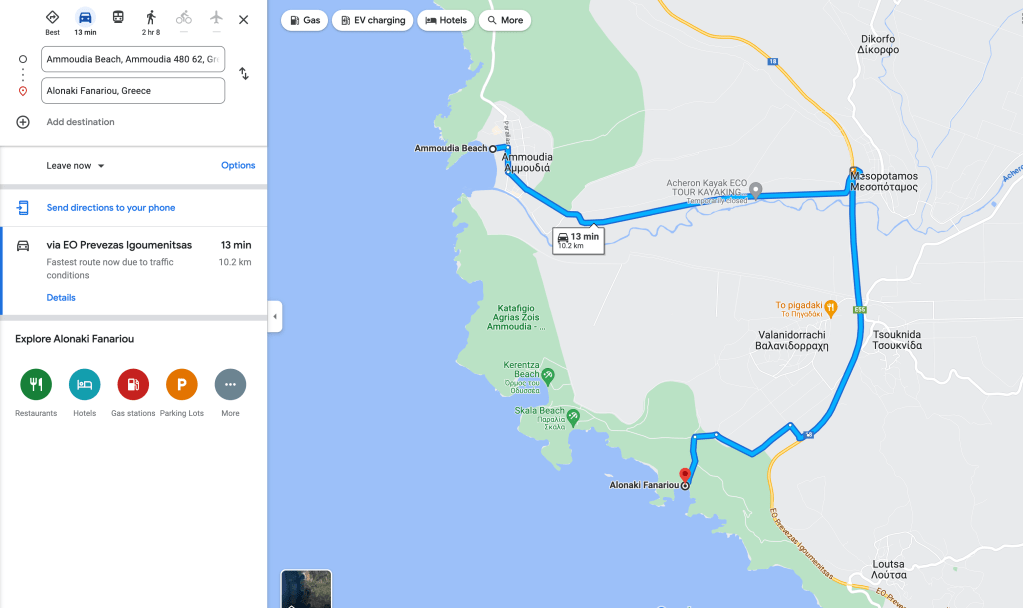Expand the More explore categories button
1023x608 pixels.
[230, 384]
